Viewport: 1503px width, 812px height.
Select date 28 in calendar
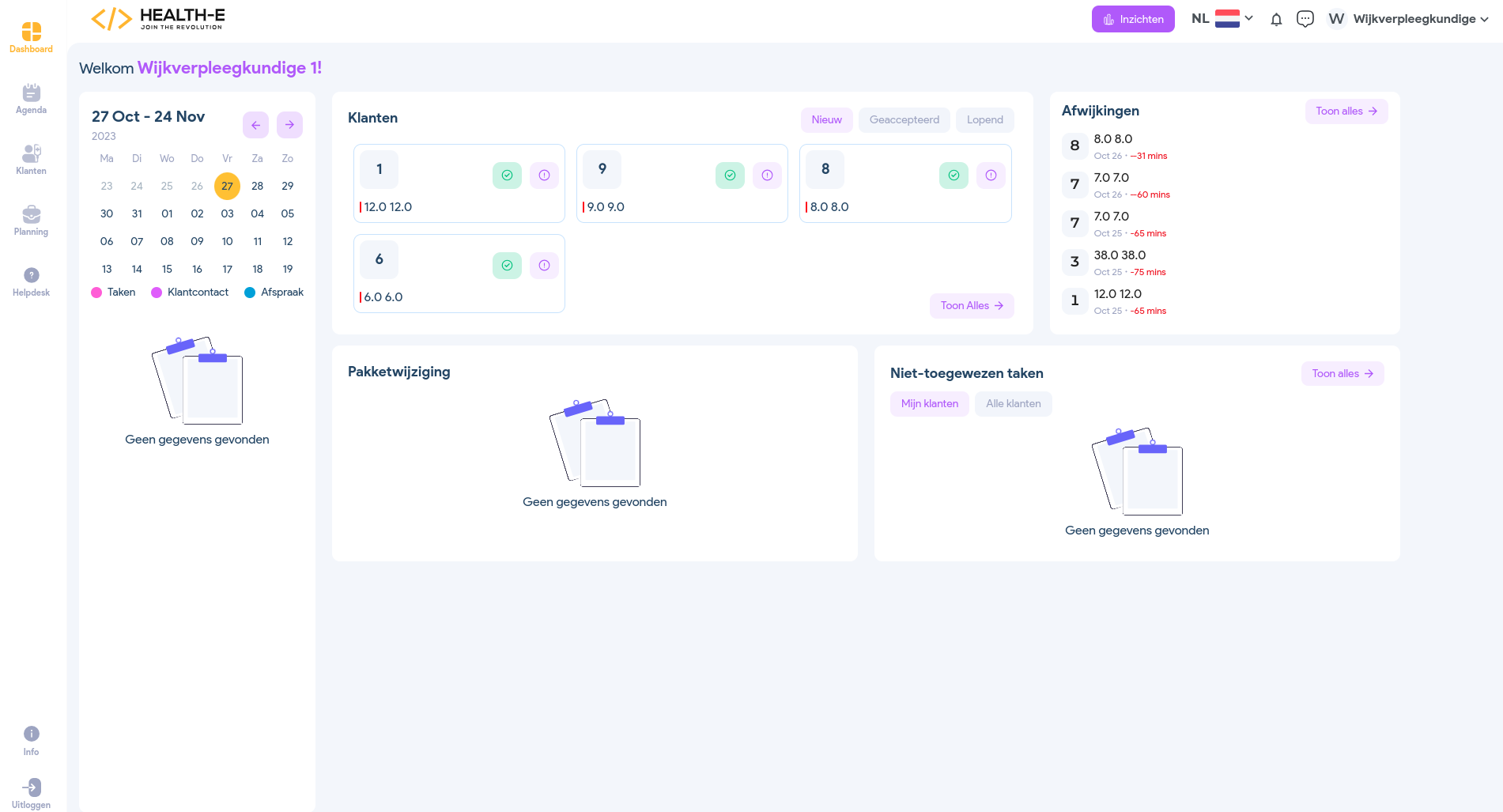pos(258,187)
